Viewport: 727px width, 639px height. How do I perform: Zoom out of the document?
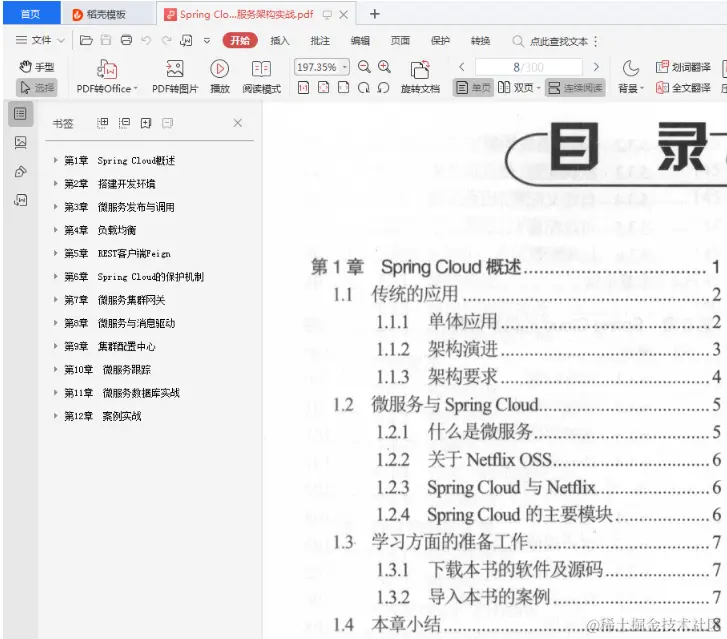click(x=364, y=67)
